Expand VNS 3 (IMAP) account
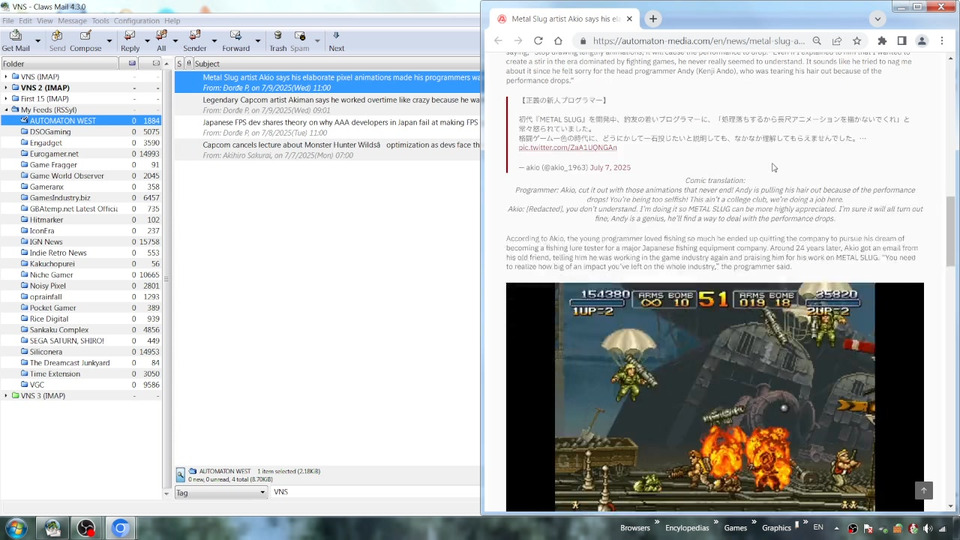This screenshot has height=540, width=960. pos(6,396)
